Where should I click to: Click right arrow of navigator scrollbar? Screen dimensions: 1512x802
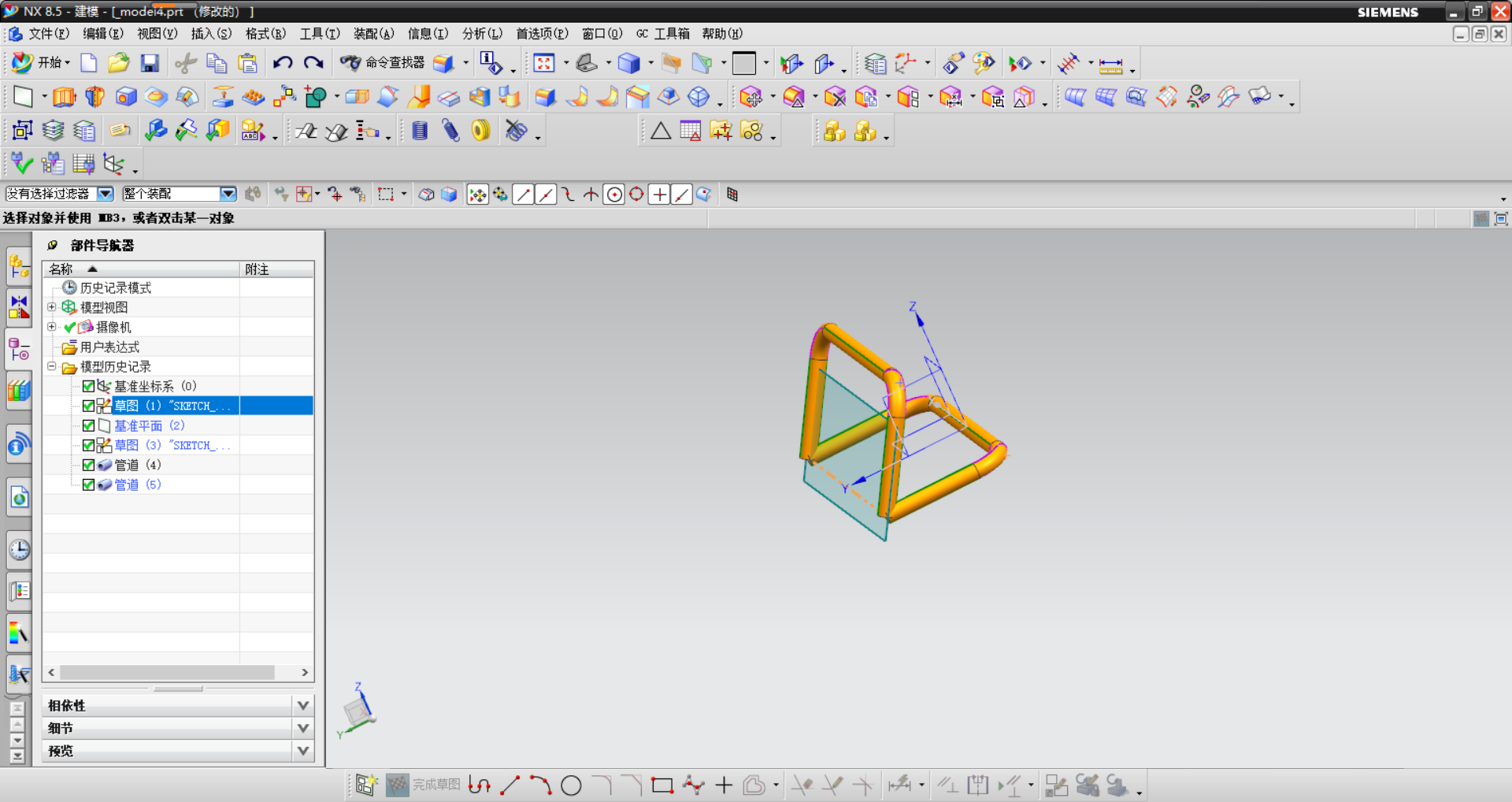(x=305, y=672)
